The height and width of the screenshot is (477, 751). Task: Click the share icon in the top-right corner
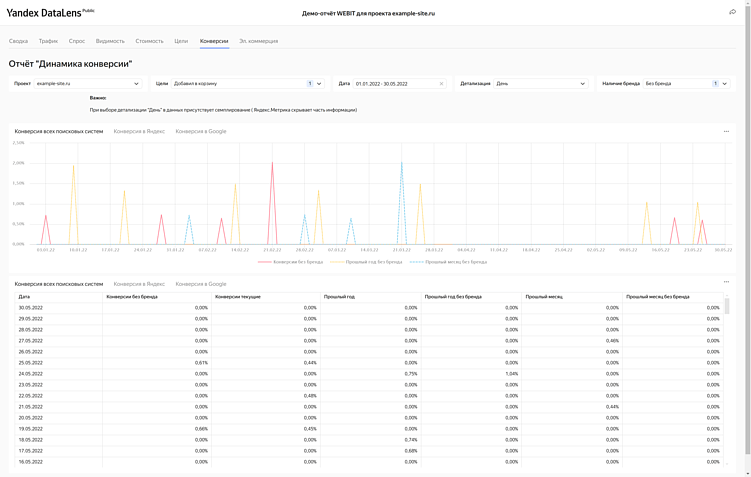[732, 13]
